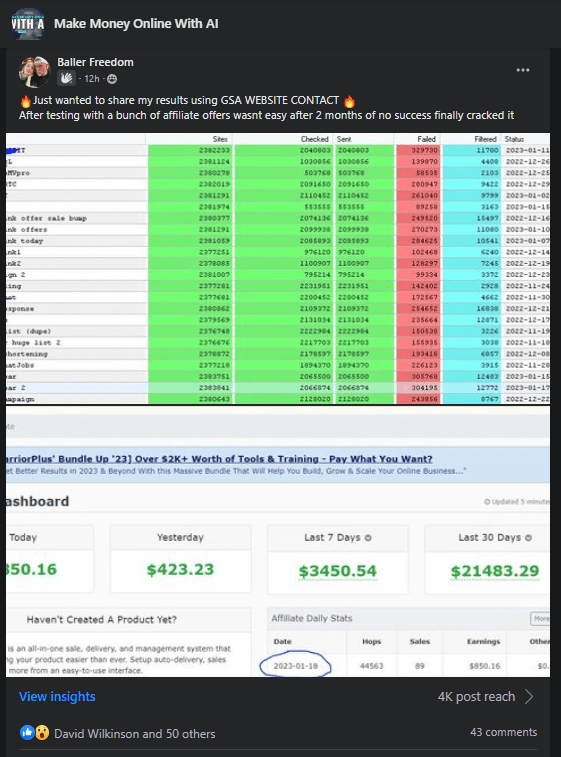
Task: Click Filtered value 11700
Action: tap(487, 151)
